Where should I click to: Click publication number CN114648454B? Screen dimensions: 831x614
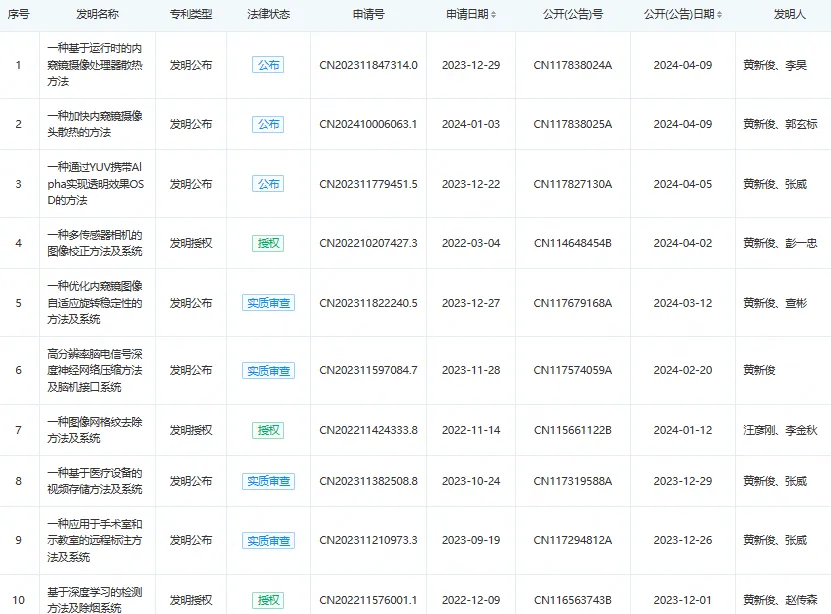(x=573, y=243)
